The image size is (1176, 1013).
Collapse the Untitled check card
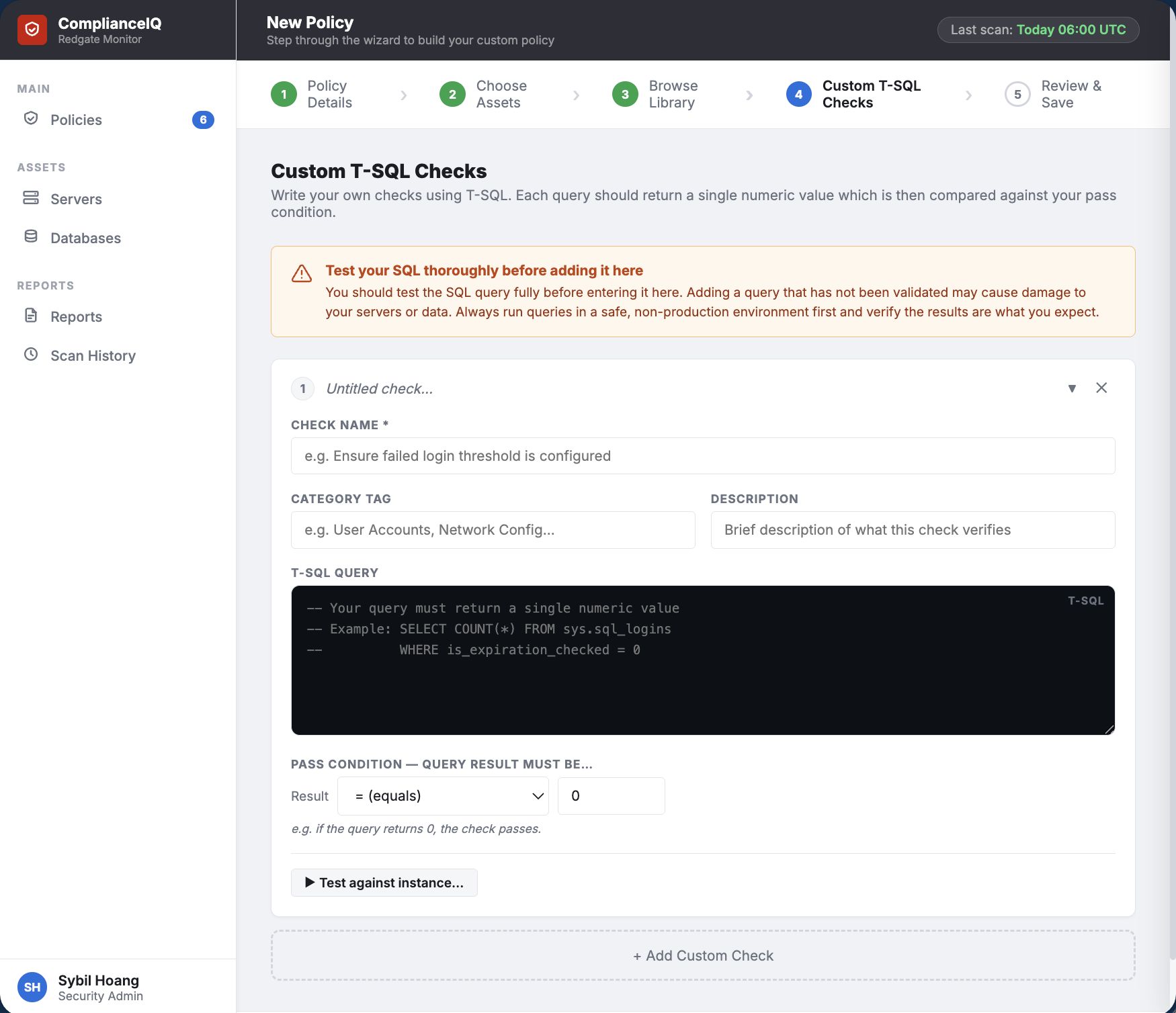pos(1073,388)
